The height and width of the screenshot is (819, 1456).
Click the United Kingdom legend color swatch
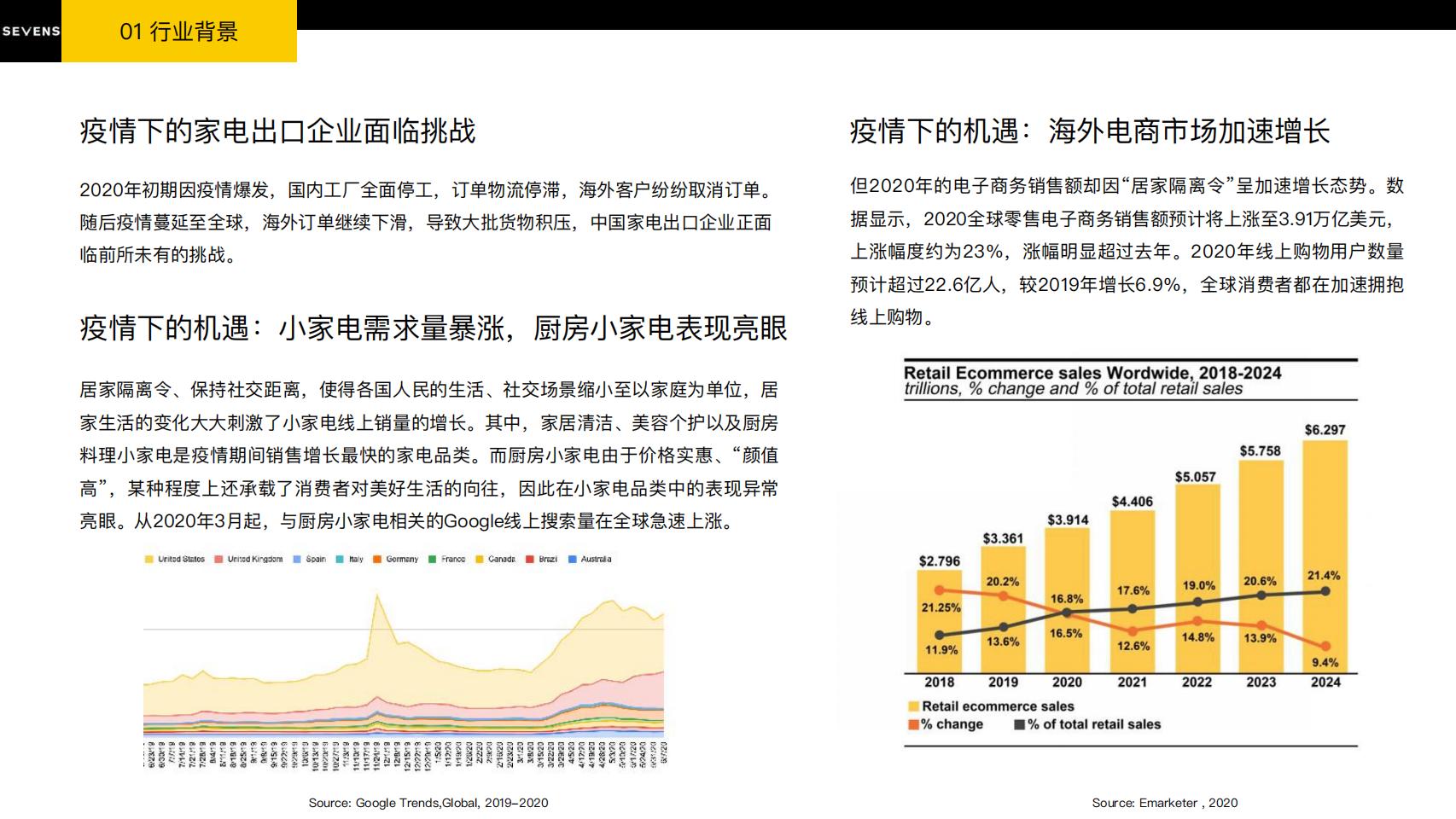[219, 560]
